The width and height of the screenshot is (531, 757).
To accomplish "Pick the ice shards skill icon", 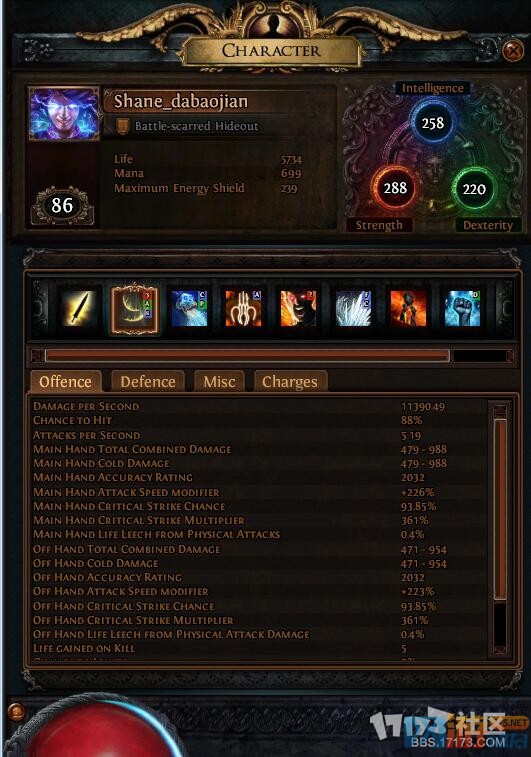I will pyautogui.click(x=353, y=308).
